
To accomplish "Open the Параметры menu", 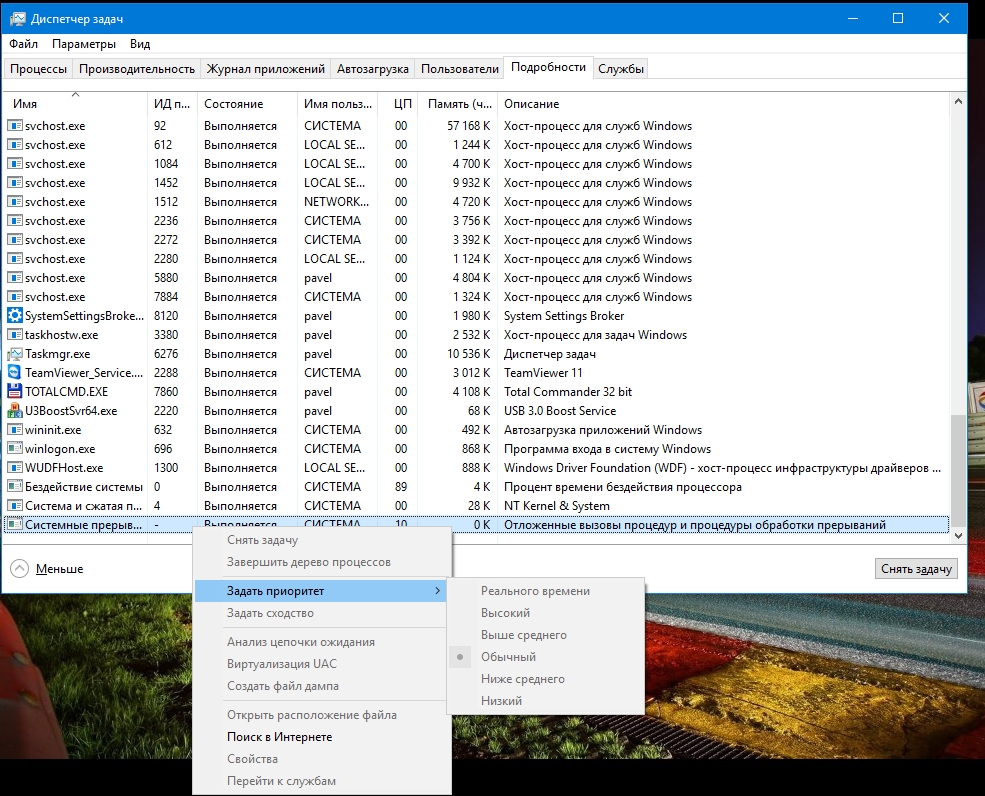I will coord(84,44).
